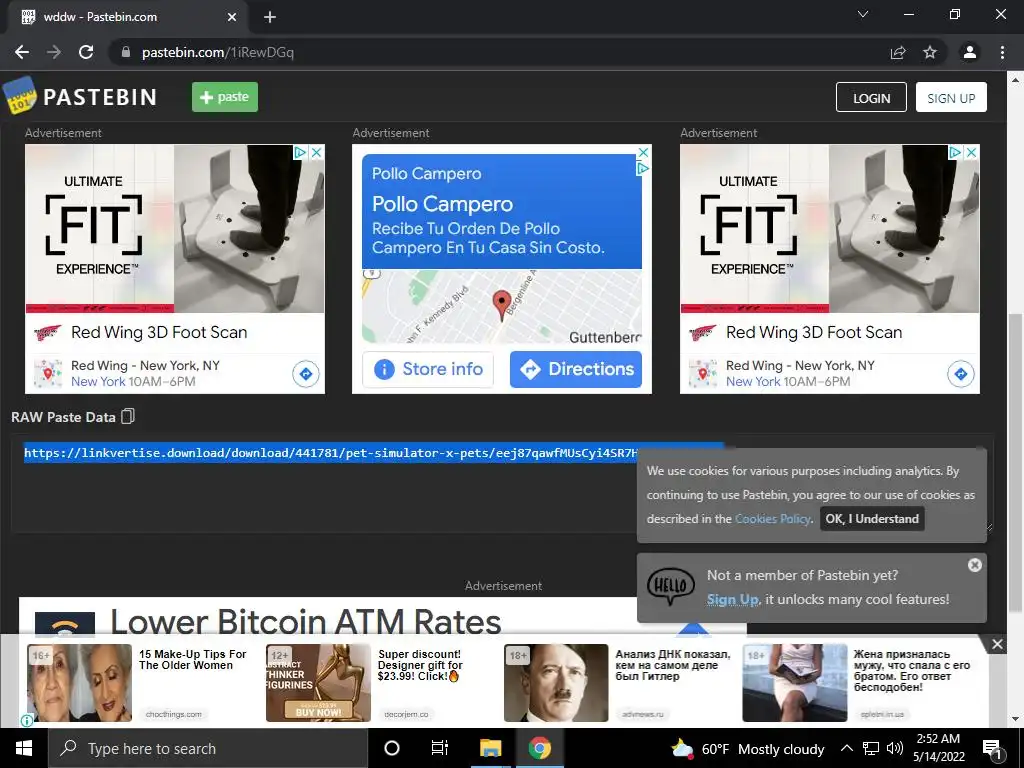
Task: Close the left Red Wing ad
Action: [317, 152]
